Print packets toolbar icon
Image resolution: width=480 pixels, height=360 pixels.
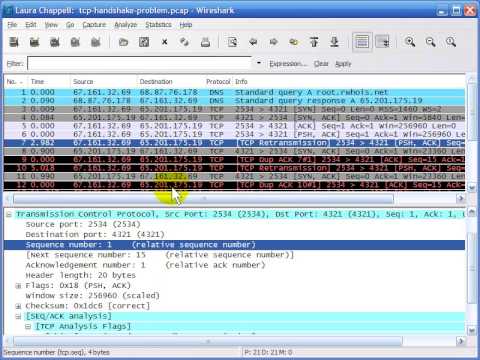205,42
